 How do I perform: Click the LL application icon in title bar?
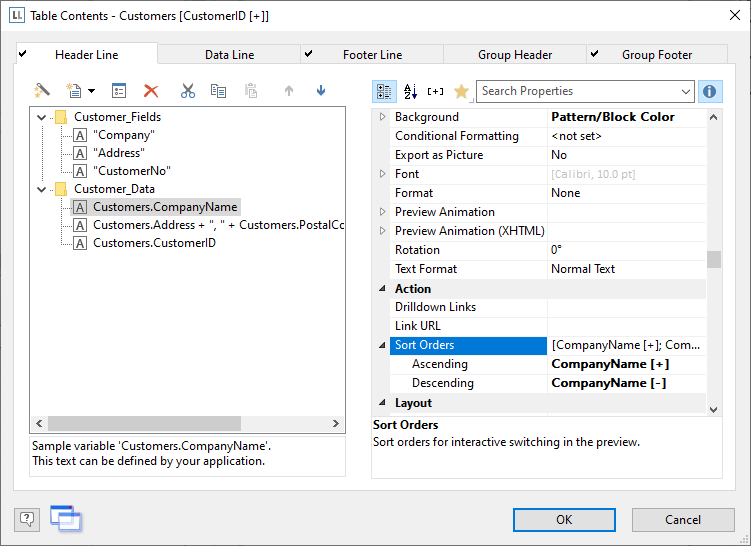(17, 15)
